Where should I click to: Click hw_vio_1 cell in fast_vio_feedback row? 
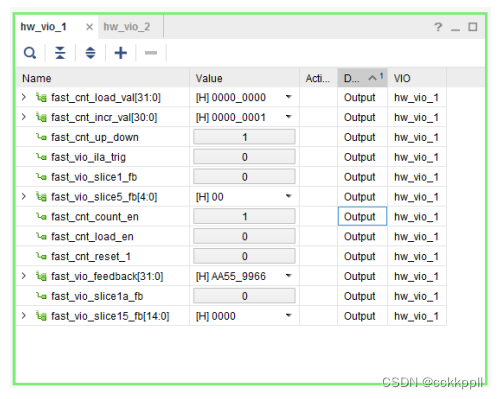tap(417, 276)
